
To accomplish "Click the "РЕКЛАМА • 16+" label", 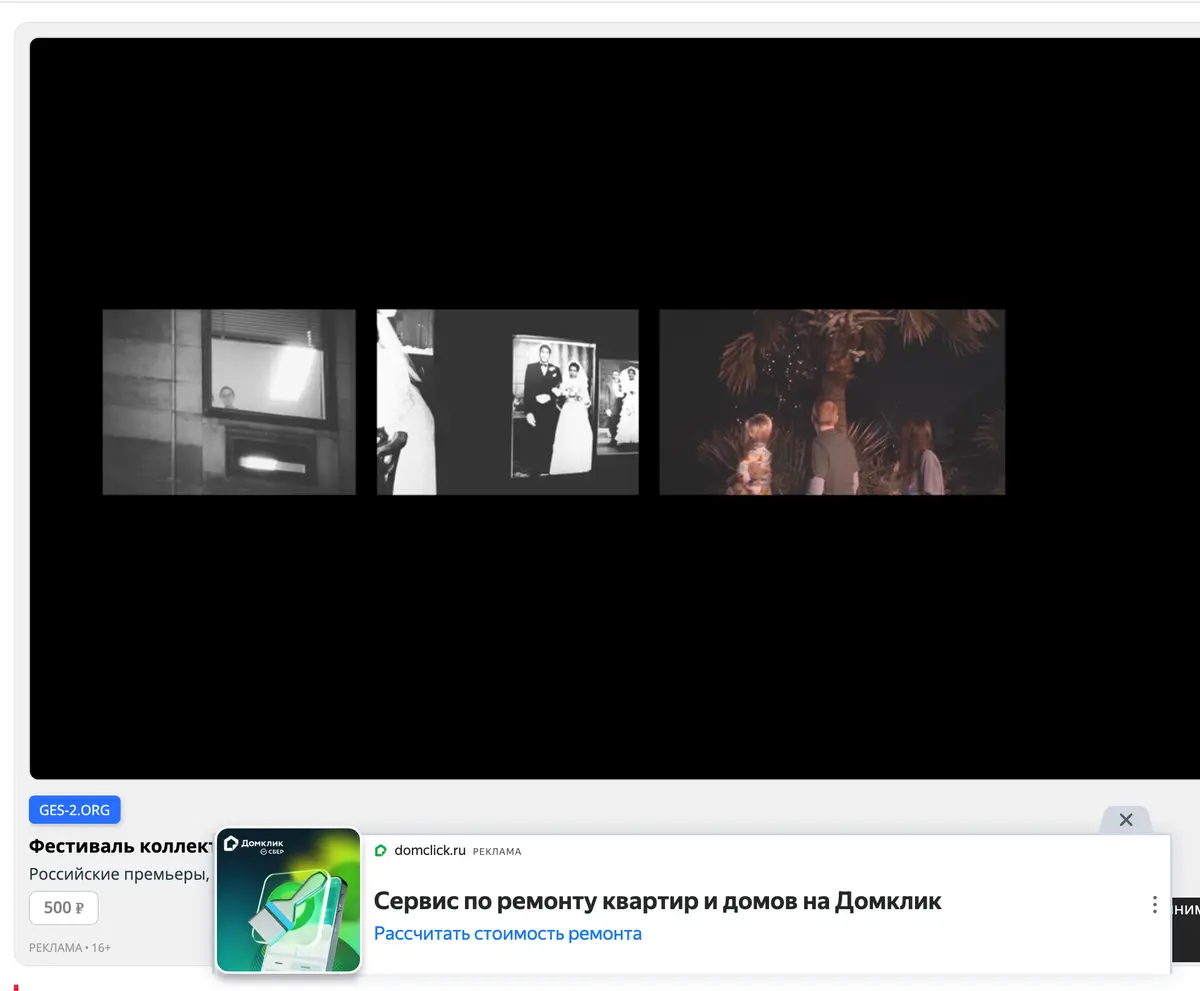I will pos(70,947).
